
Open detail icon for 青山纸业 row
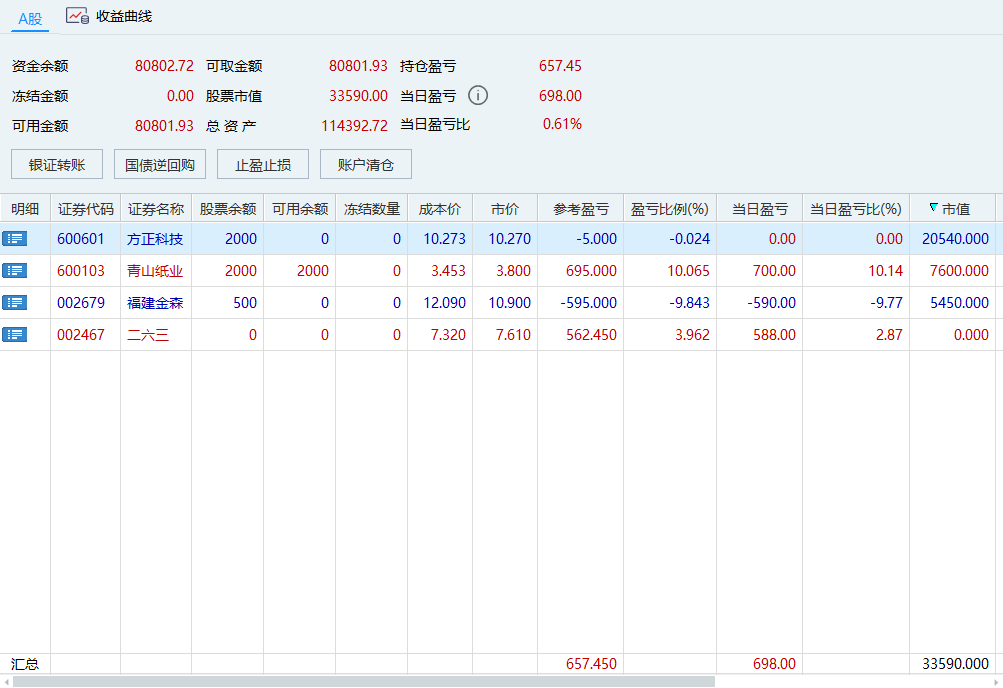[14, 270]
